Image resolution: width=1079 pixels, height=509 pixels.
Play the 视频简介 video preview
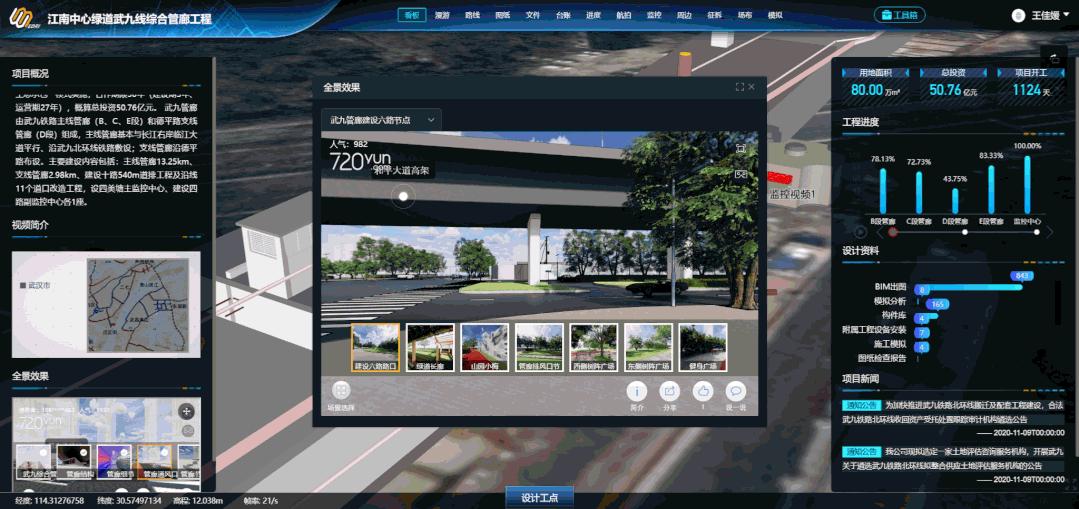pos(106,304)
